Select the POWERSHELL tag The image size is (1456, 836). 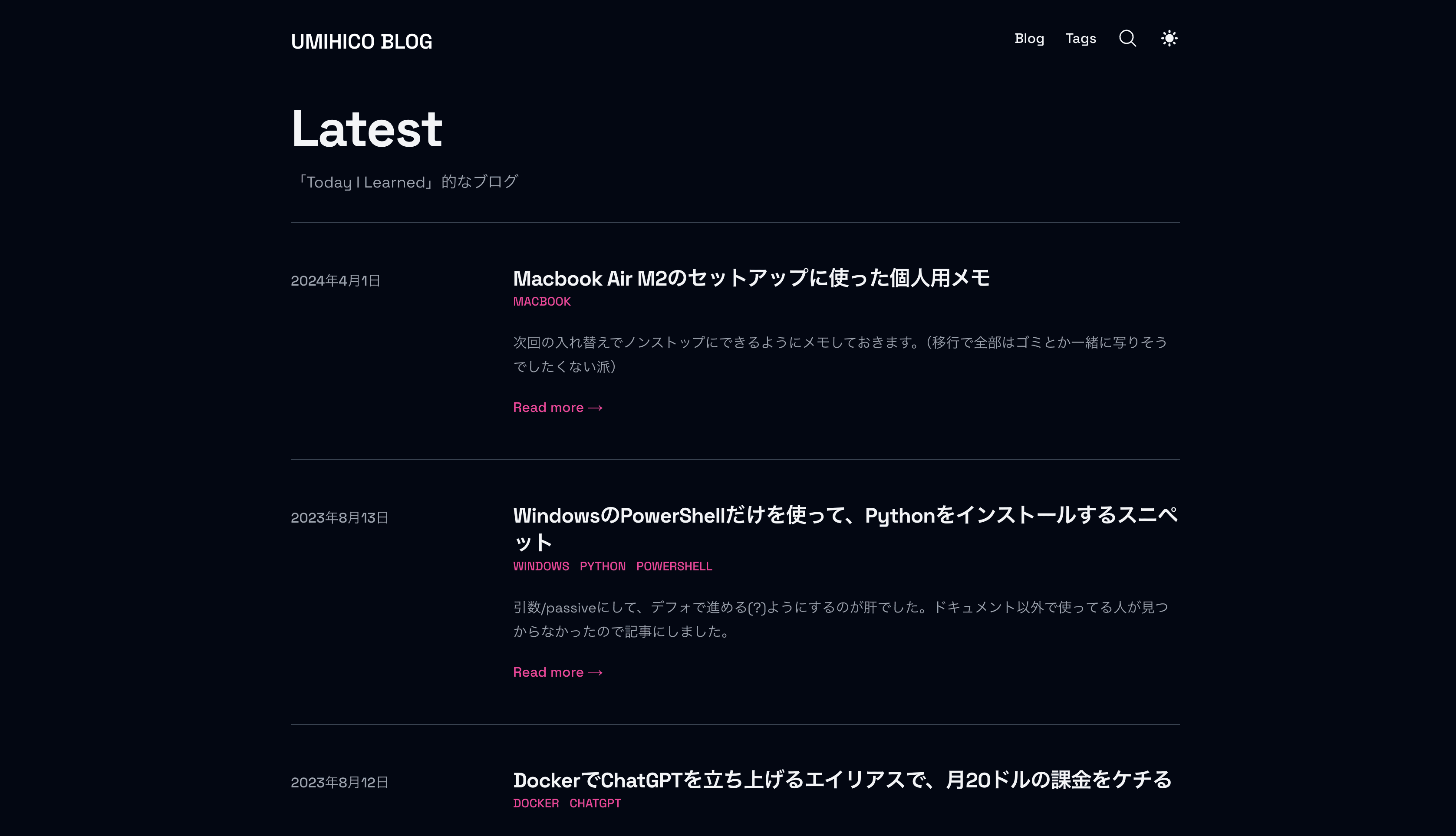[674, 566]
